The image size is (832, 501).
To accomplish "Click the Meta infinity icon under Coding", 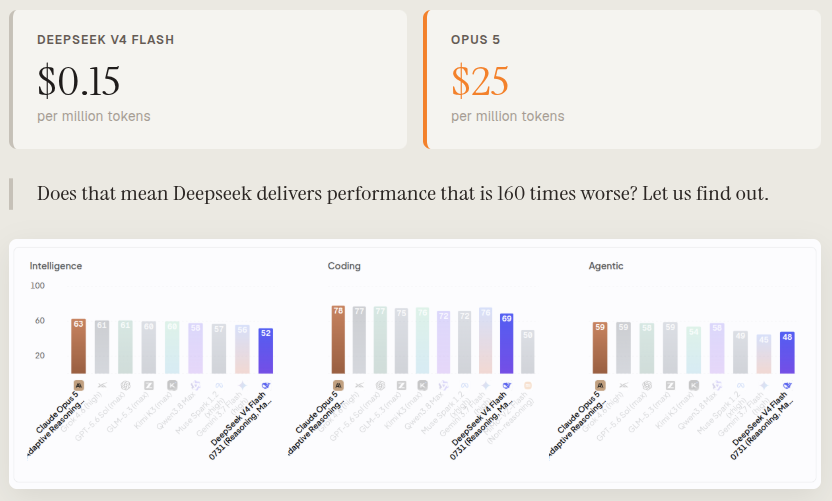I will pyautogui.click(x=464, y=385).
